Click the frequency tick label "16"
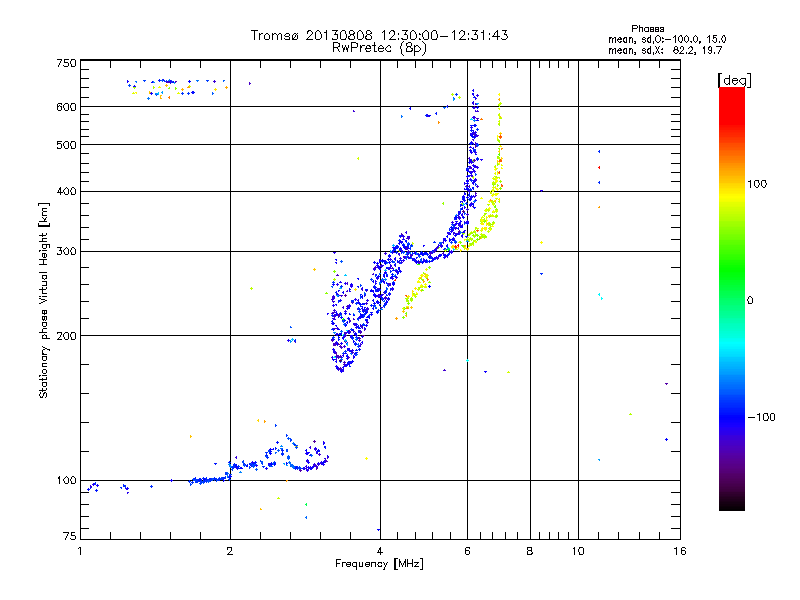Viewport: 800px width, 600px height. (680, 551)
